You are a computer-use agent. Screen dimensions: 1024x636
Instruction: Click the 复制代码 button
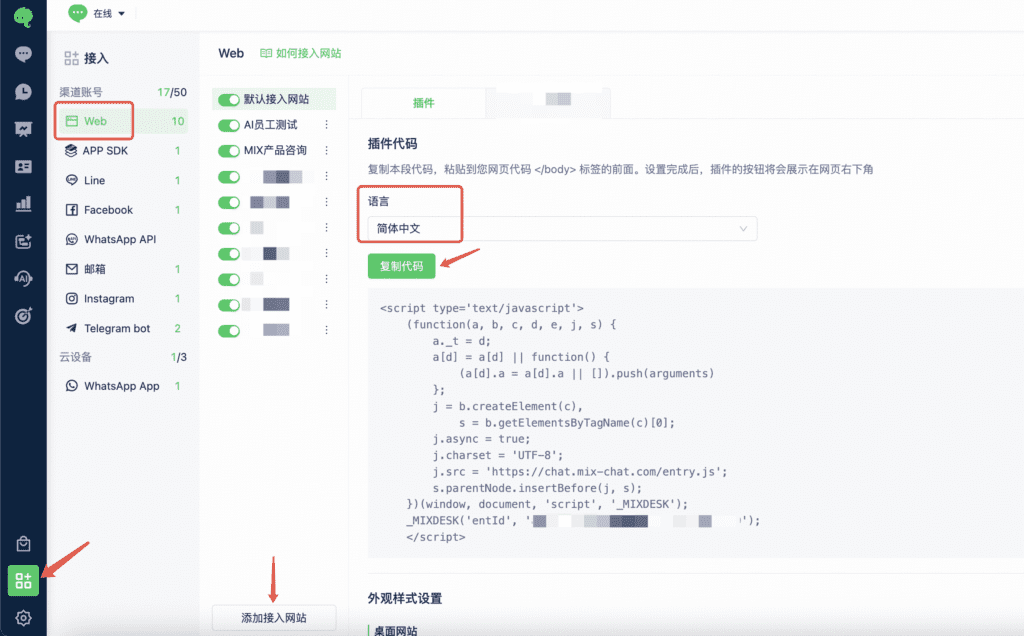click(x=401, y=266)
